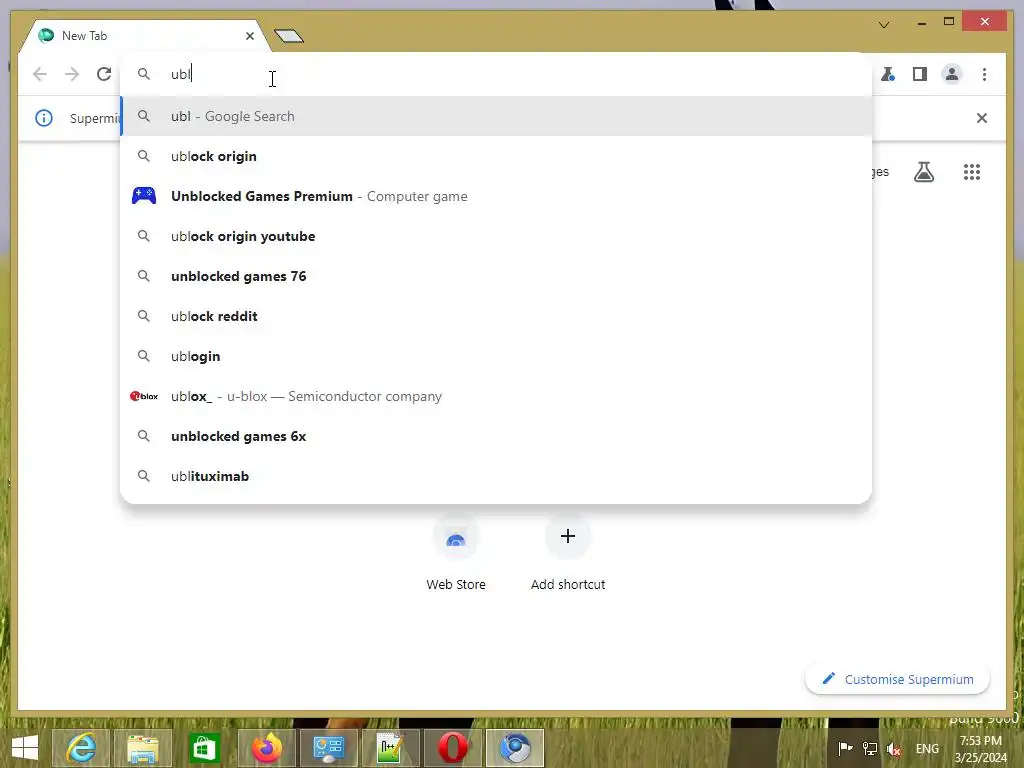
Task: Open the Windows Start button
Action: click(25, 748)
